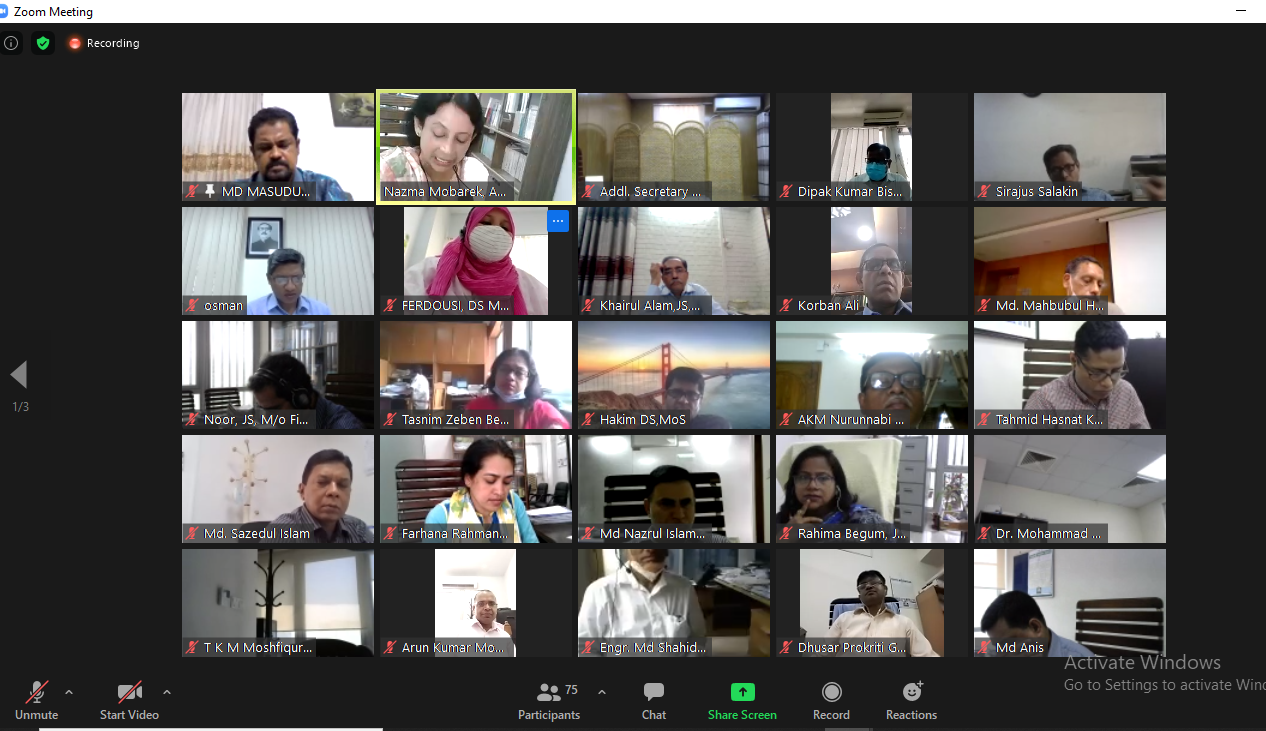Expand the arrow beside Participants

(x=602, y=692)
